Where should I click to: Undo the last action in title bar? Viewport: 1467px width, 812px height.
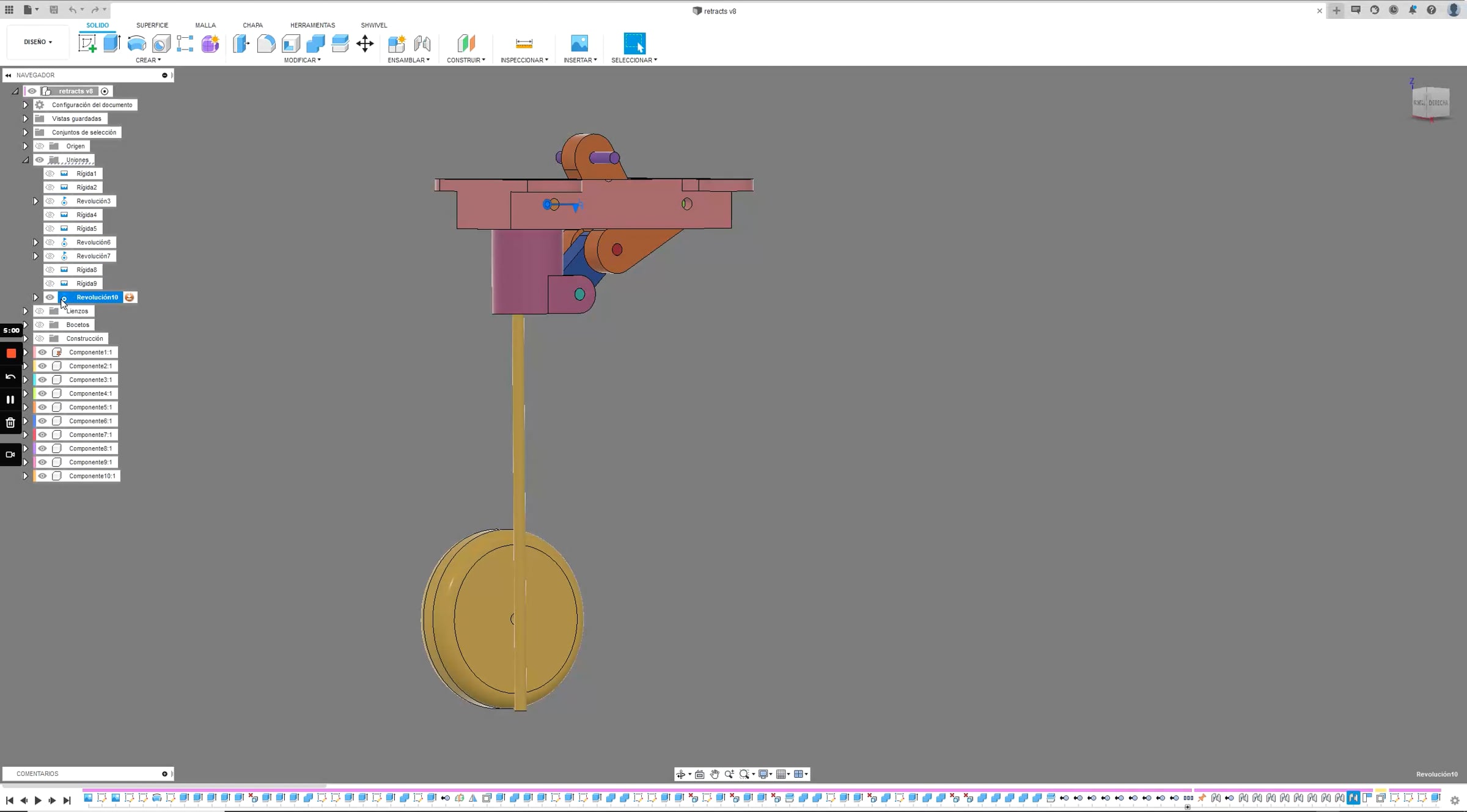[x=73, y=10]
